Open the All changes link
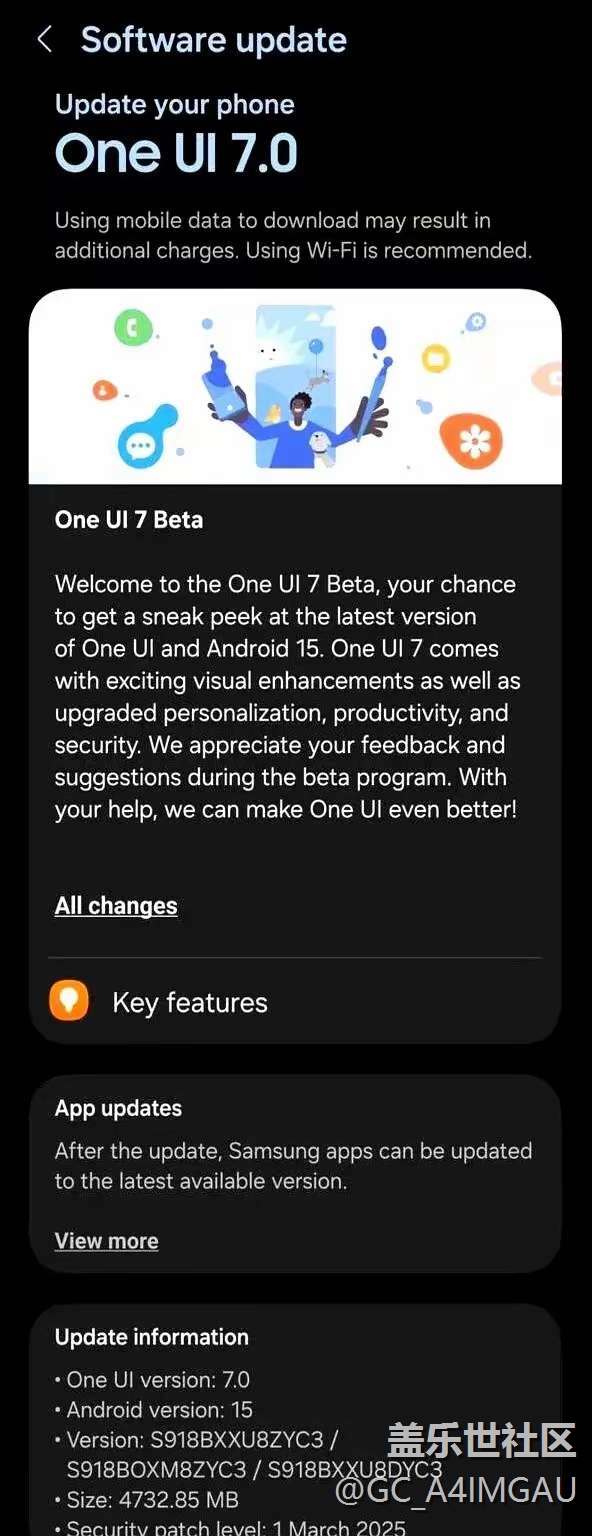This screenshot has height=1536, width=592. click(116, 906)
